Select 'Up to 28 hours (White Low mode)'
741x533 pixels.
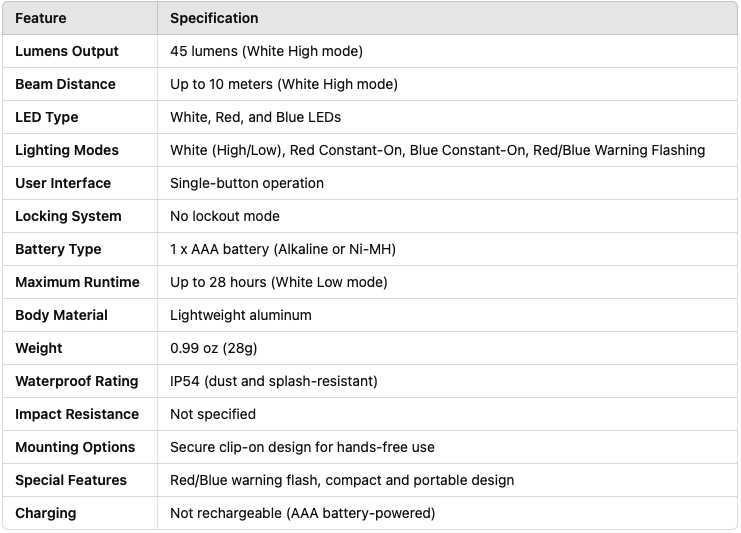(x=279, y=282)
